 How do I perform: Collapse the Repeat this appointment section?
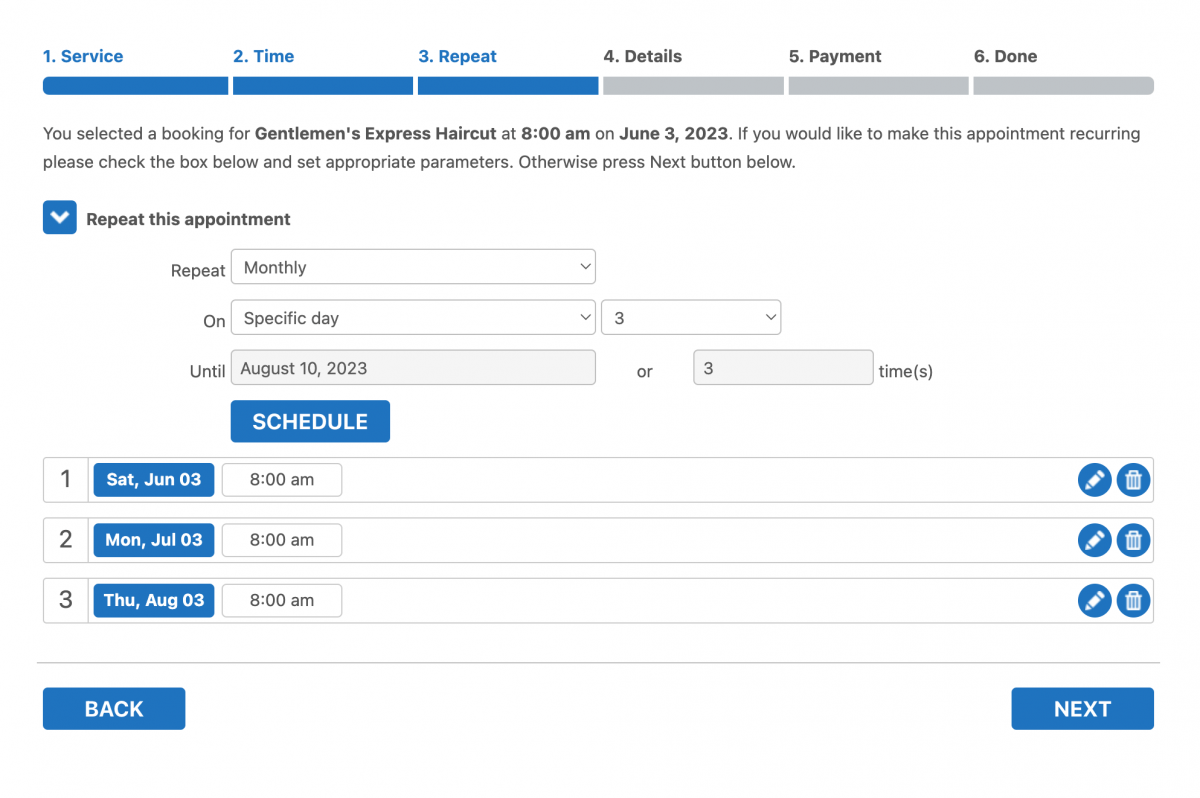(x=59, y=217)
